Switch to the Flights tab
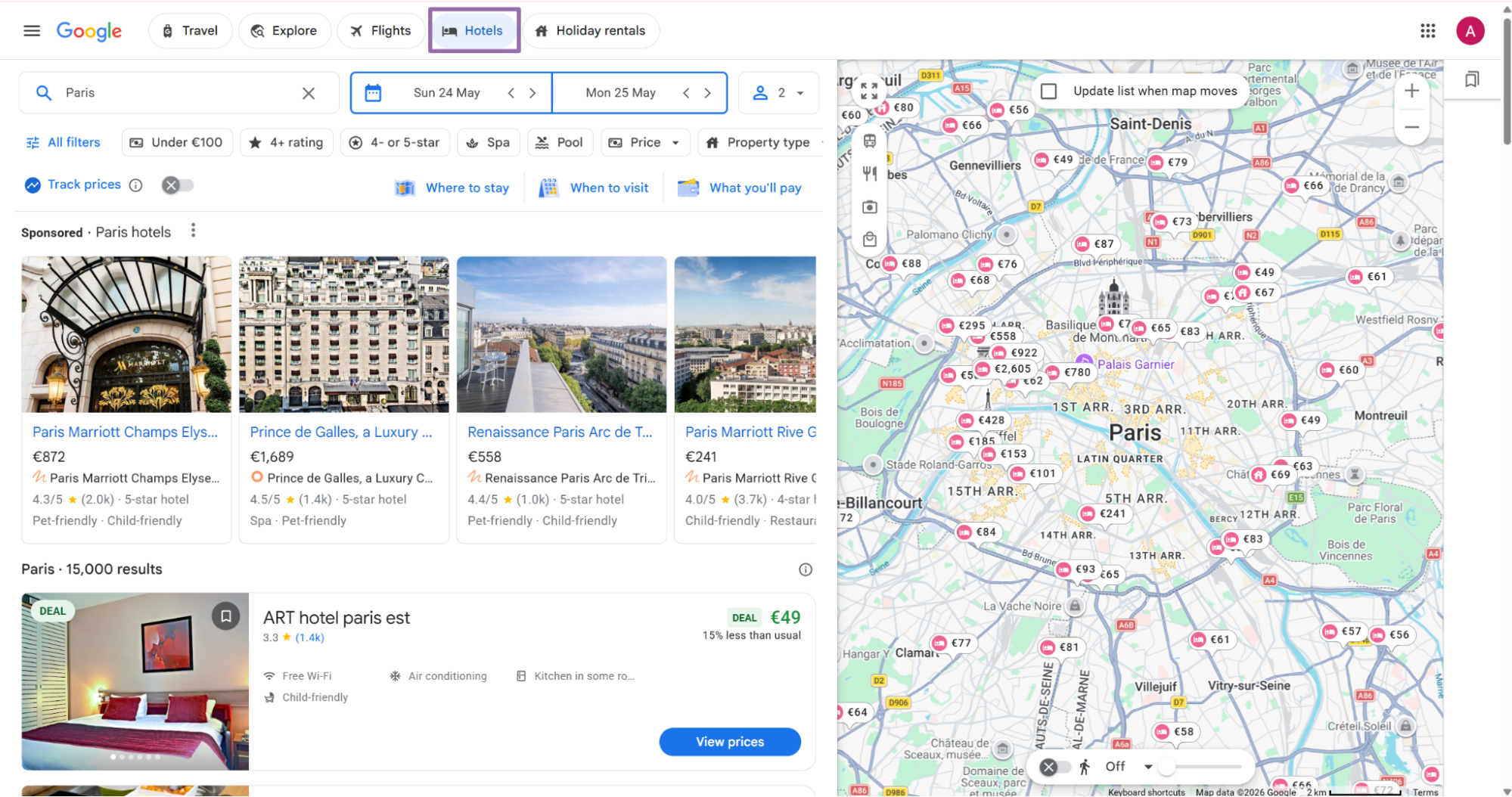 pos(380,31)
